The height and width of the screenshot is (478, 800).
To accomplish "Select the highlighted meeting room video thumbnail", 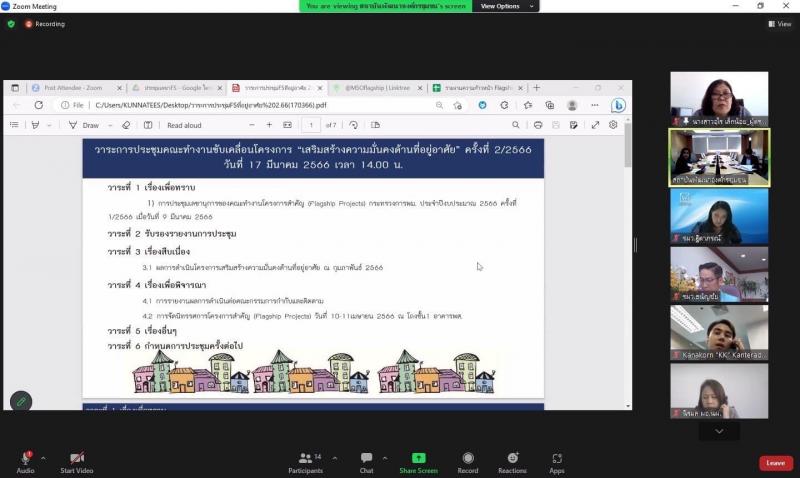I will tap(719, 157).
